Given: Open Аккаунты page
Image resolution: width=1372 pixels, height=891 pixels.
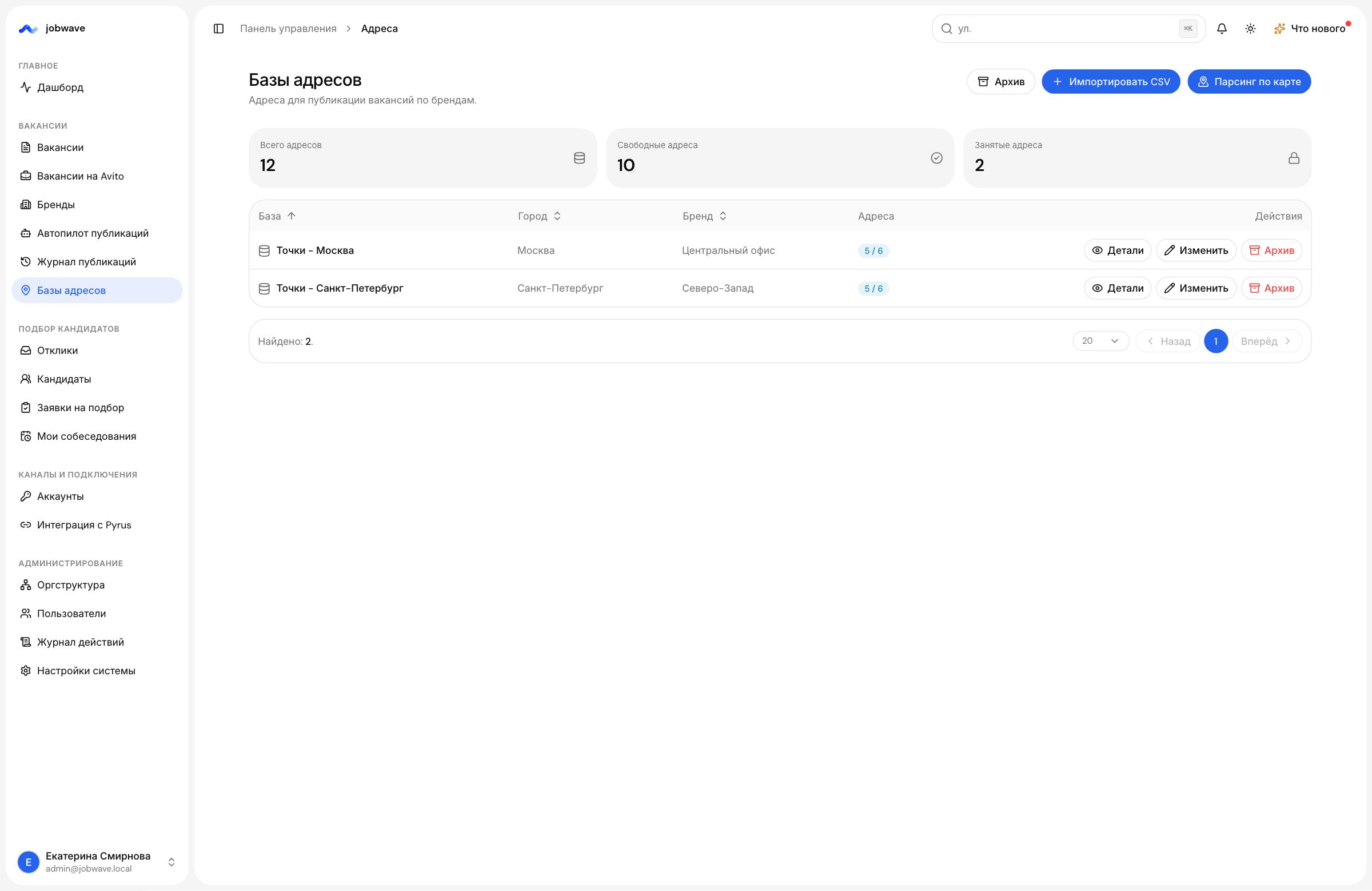Looking at the screenshot, I should point(97,496).
